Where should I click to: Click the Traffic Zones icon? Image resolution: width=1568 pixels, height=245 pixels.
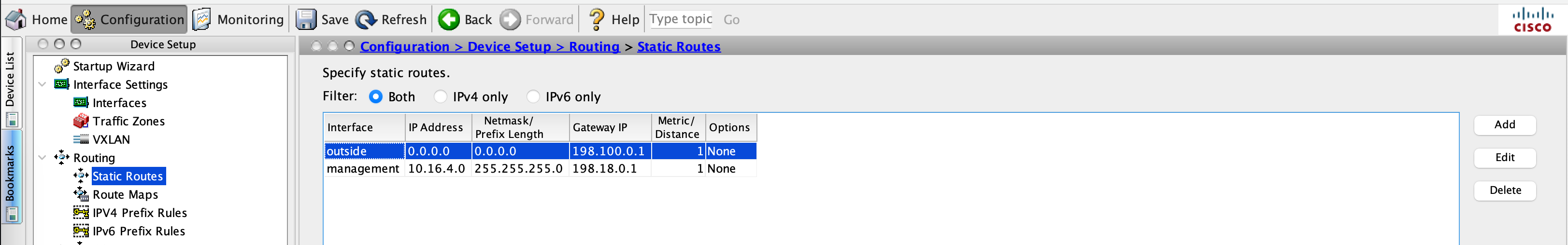[x=81, y=121]
